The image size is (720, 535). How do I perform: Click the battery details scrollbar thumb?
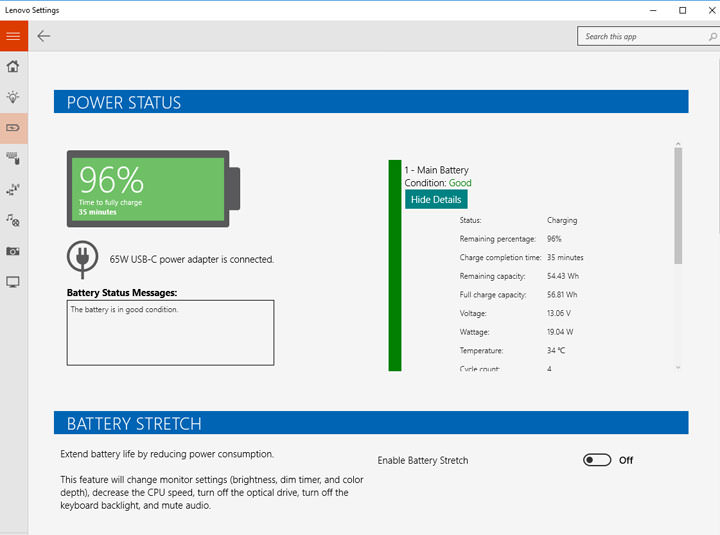pyautogui.click(x=678, y=205)
